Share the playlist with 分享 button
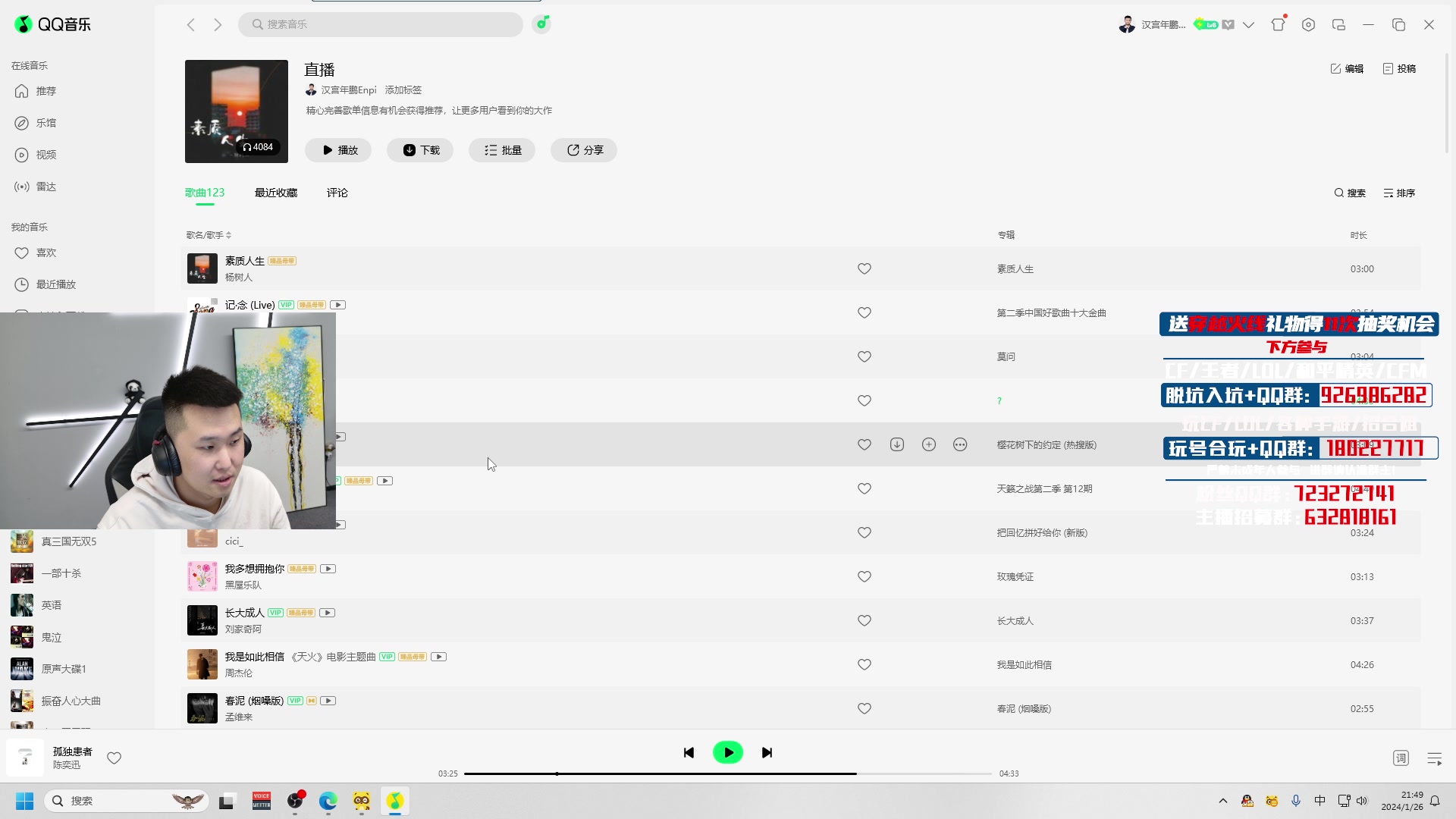This screenshot has height=819, width=1456. 584,150
